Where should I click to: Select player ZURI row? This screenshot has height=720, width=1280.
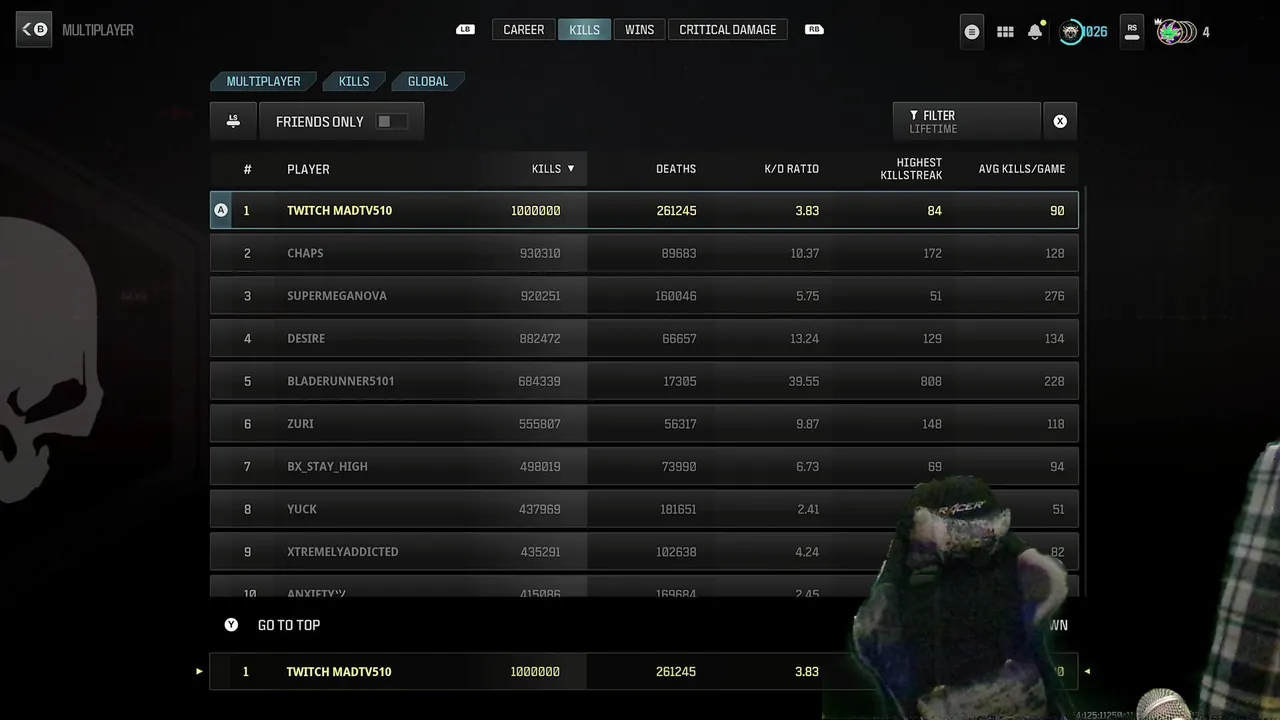click(644, 424)
